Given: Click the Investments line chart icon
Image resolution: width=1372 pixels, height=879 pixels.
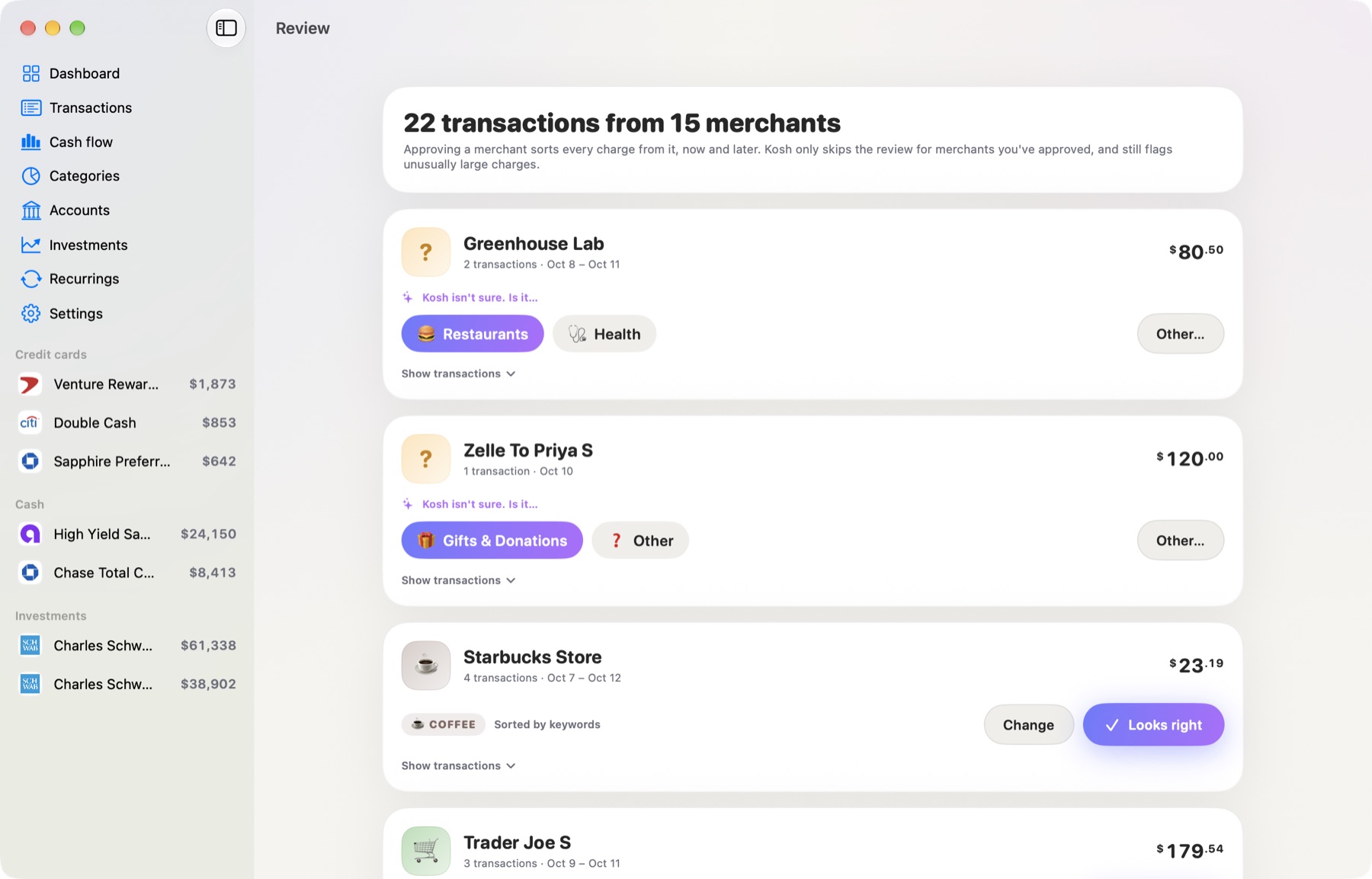Looking at the screenshot, I should (x=31, y=245).
